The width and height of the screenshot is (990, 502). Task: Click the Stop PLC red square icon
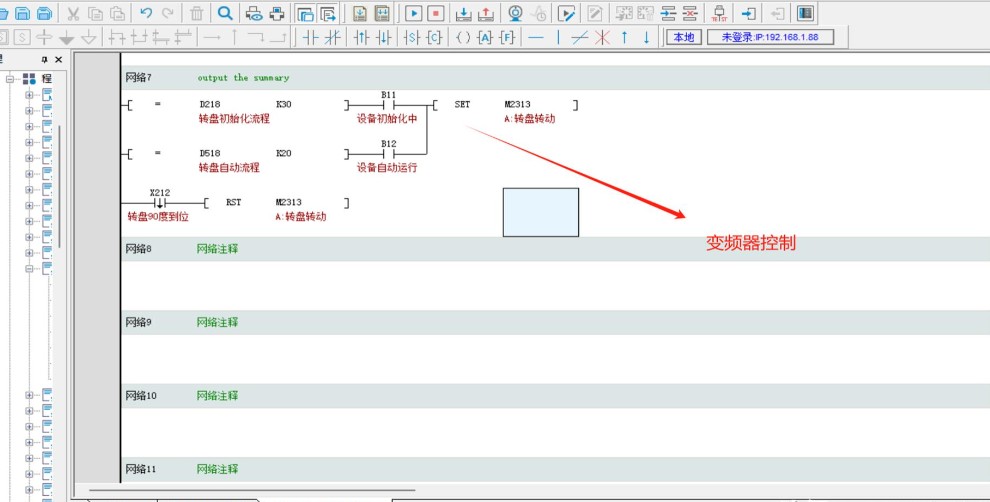[x=435, y=13]
